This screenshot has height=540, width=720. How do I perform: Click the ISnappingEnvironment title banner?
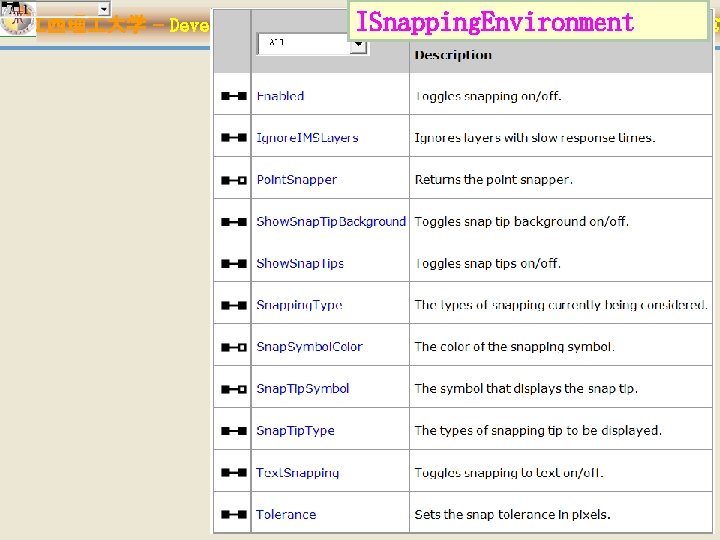(x=528, y=21)
